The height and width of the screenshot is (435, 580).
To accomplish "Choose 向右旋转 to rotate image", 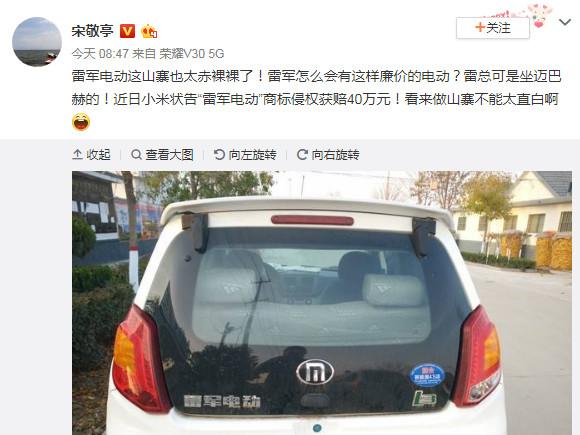I will pyautogui.click(x=335, y=155).
